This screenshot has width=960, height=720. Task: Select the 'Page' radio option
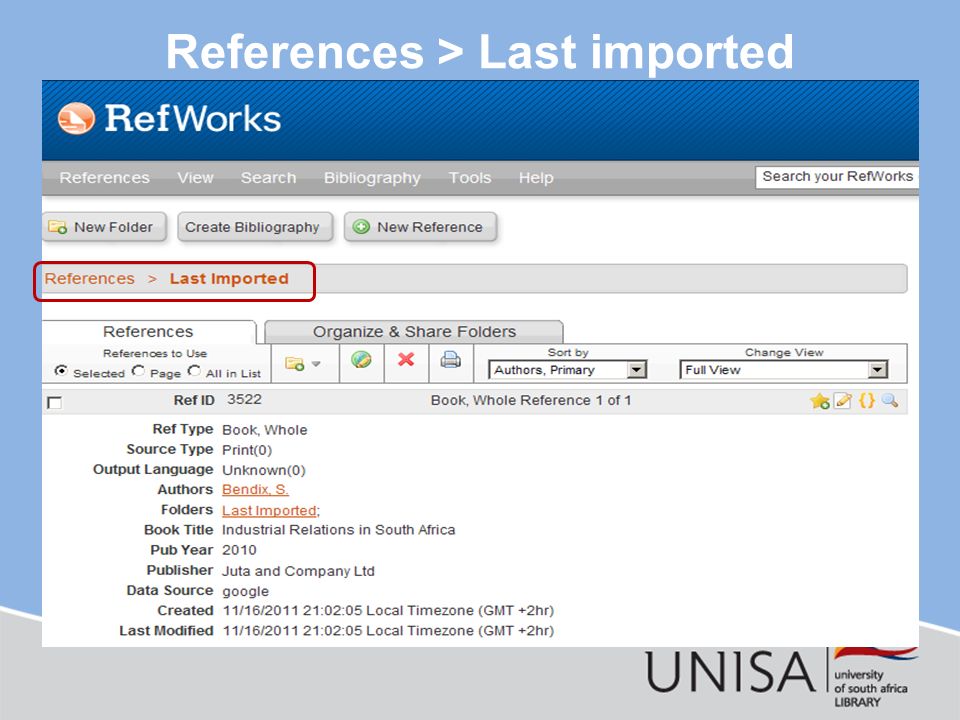[x=138, y=371]
